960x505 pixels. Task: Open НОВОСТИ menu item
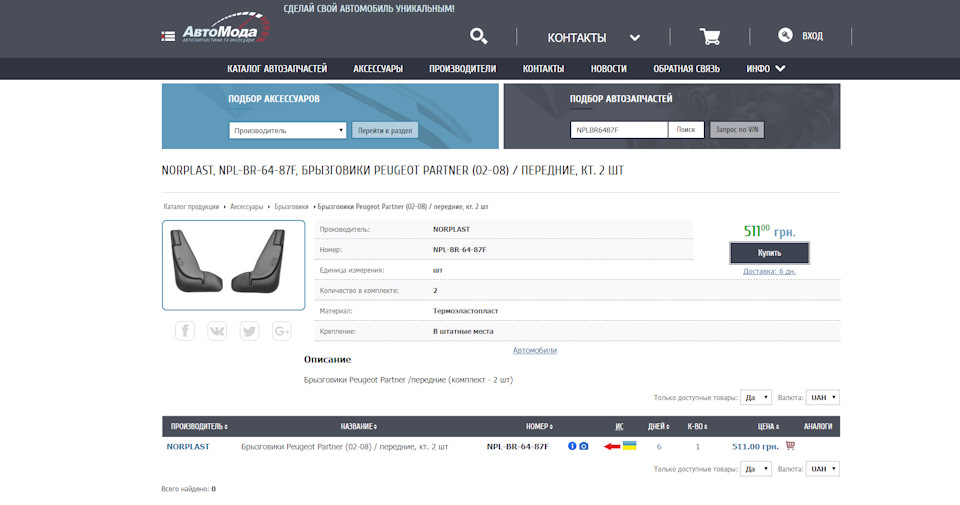(x=609, y=69)
